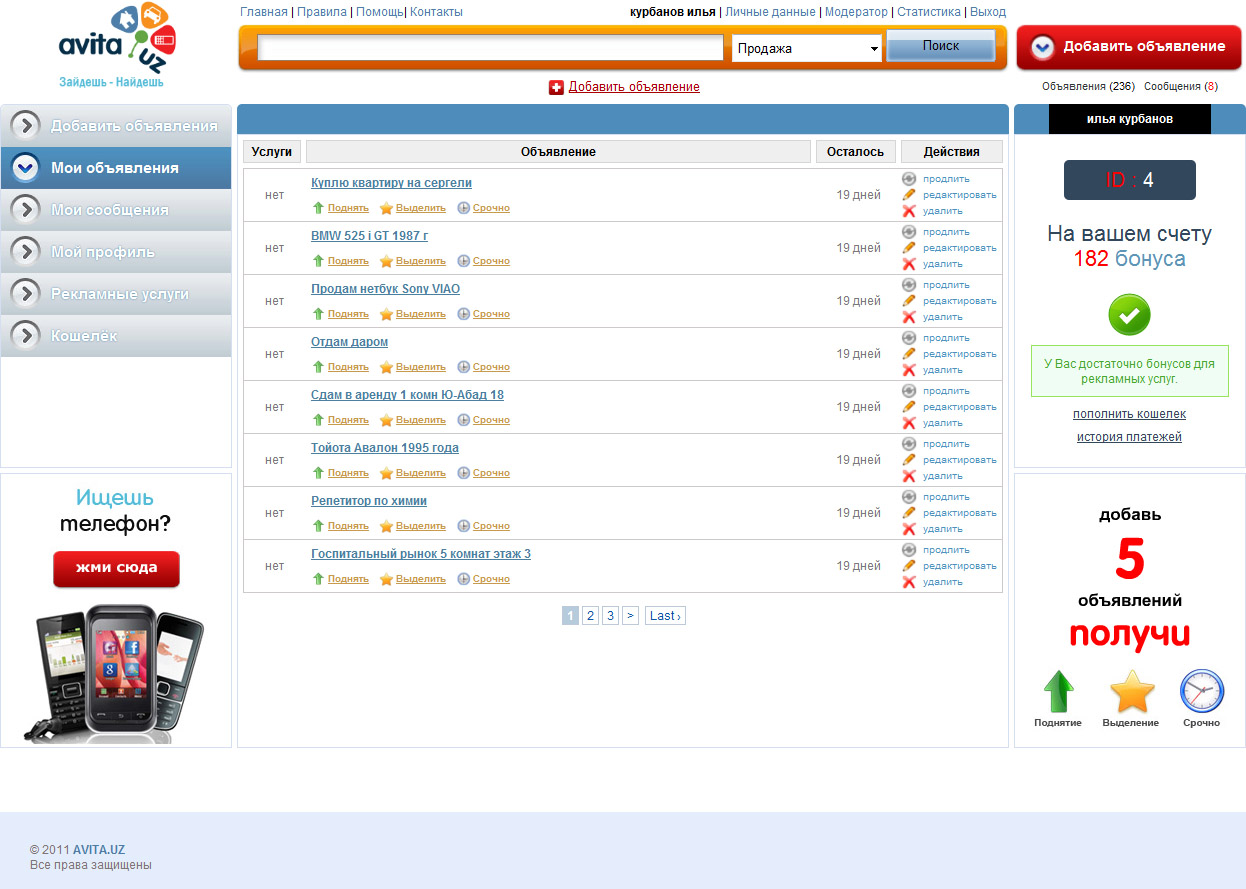
Task: Click red X delete icon for Репетитор по химии
Action: click(x=909, y=529)
